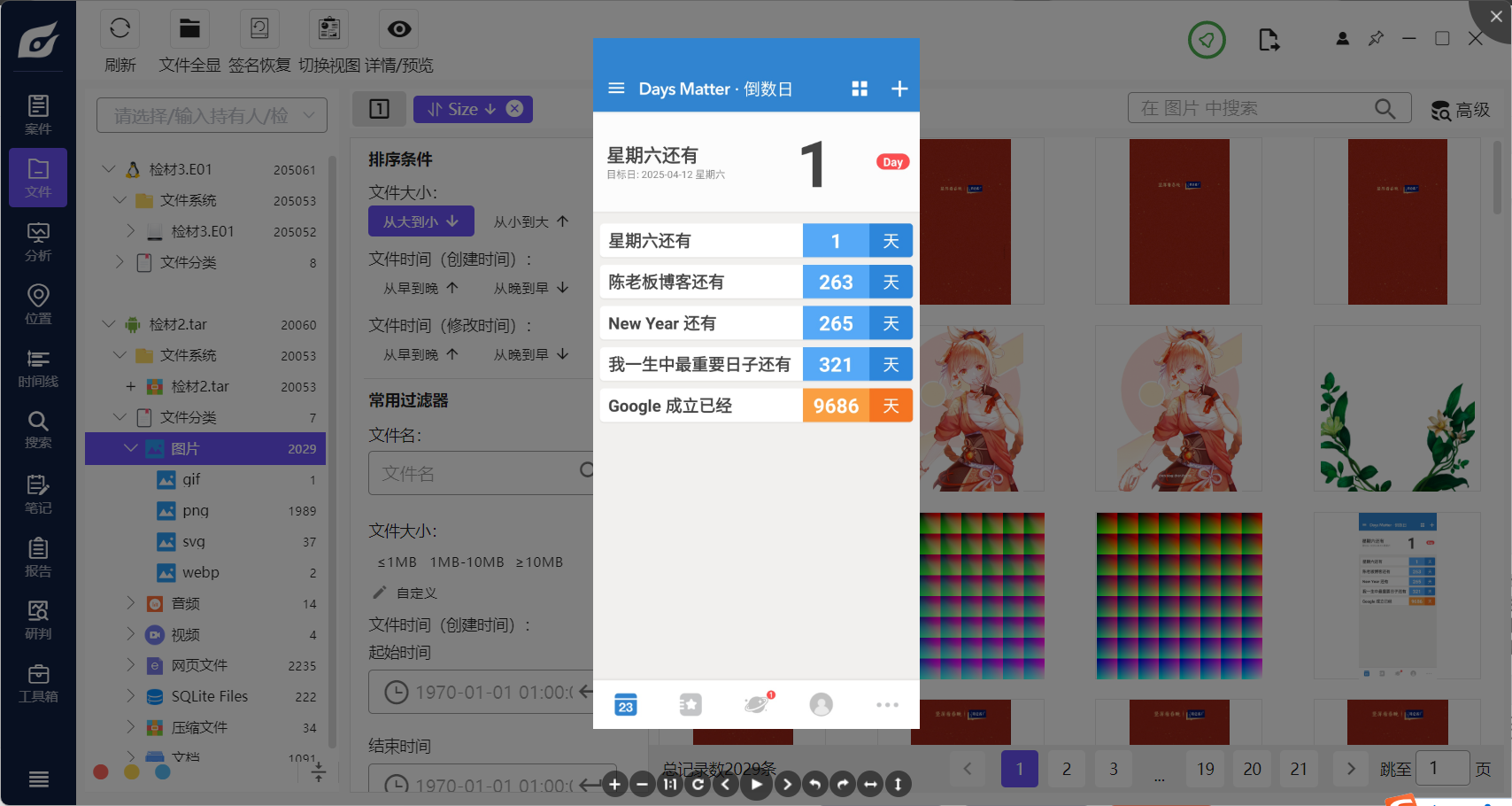
Task: Open the 搜索 sidebar section
Action: pyautogui.click(x=38, y=430)
